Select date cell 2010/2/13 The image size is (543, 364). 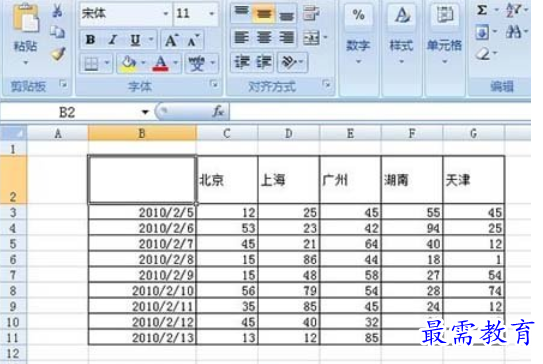point(142,337)
